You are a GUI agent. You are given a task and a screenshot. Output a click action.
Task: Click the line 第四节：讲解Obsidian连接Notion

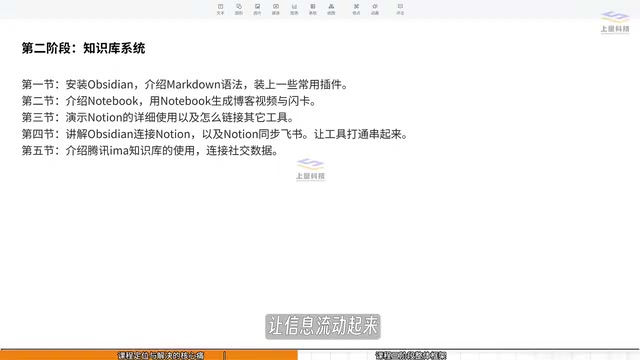coord(215,134)
